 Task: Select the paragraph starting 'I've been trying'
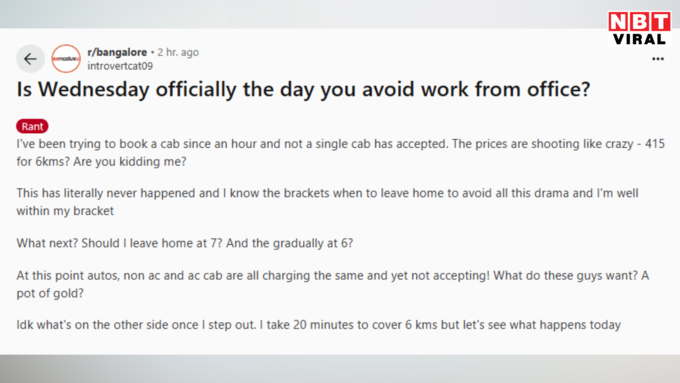tap(340, 153)
